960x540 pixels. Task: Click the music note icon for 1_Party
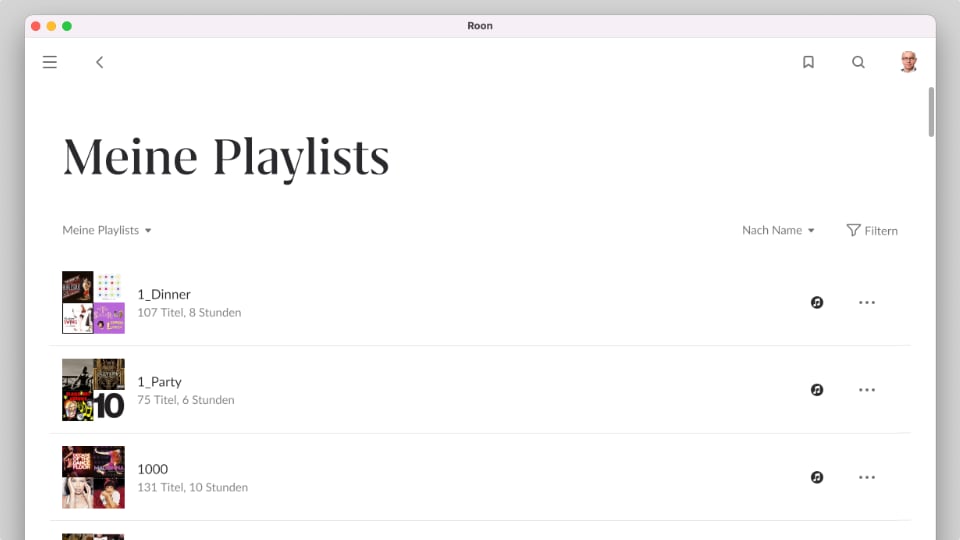coord(817,390)
